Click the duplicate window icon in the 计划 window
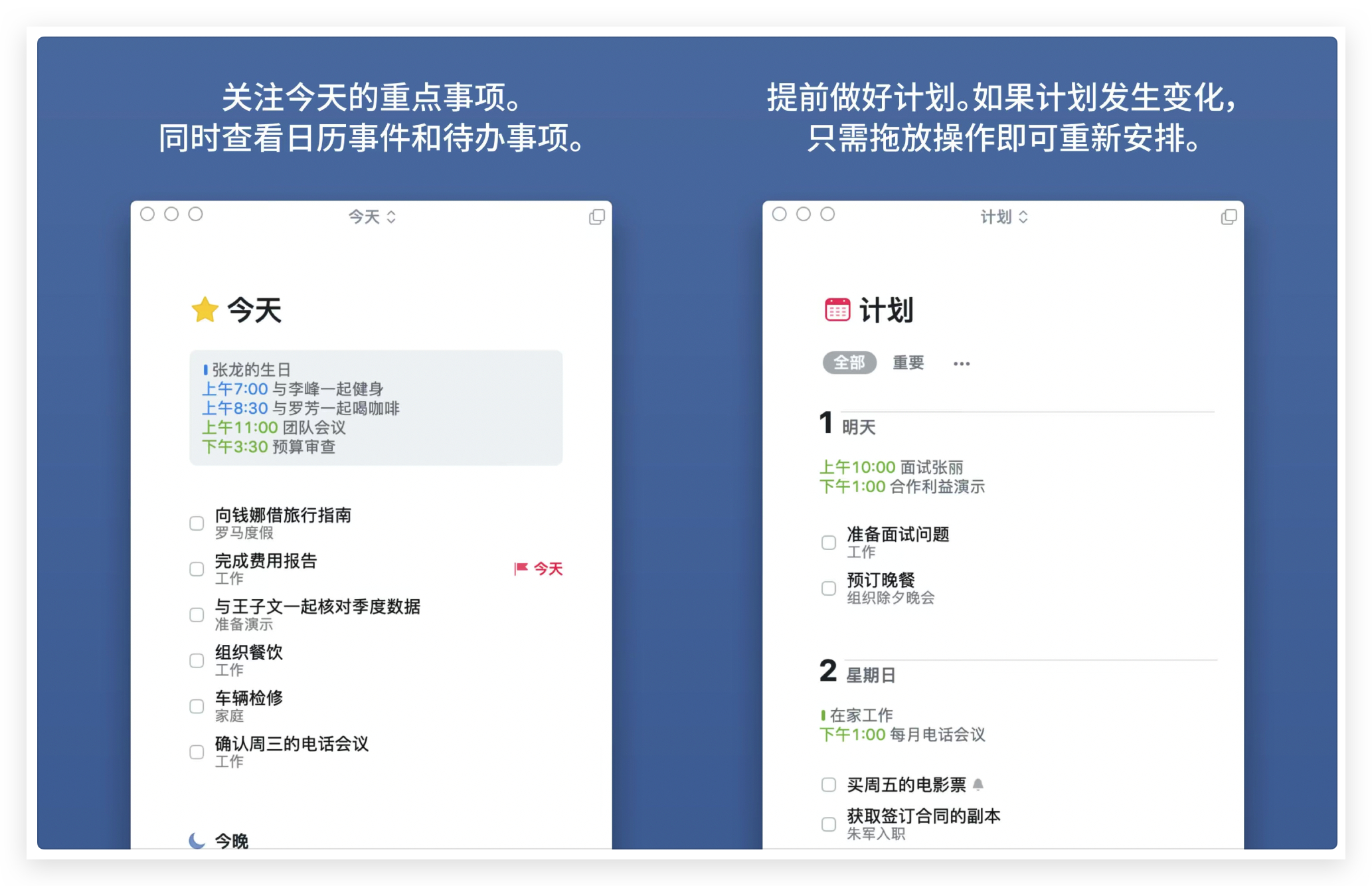This screenshot has width=1372, height=886. point(1229,217)
